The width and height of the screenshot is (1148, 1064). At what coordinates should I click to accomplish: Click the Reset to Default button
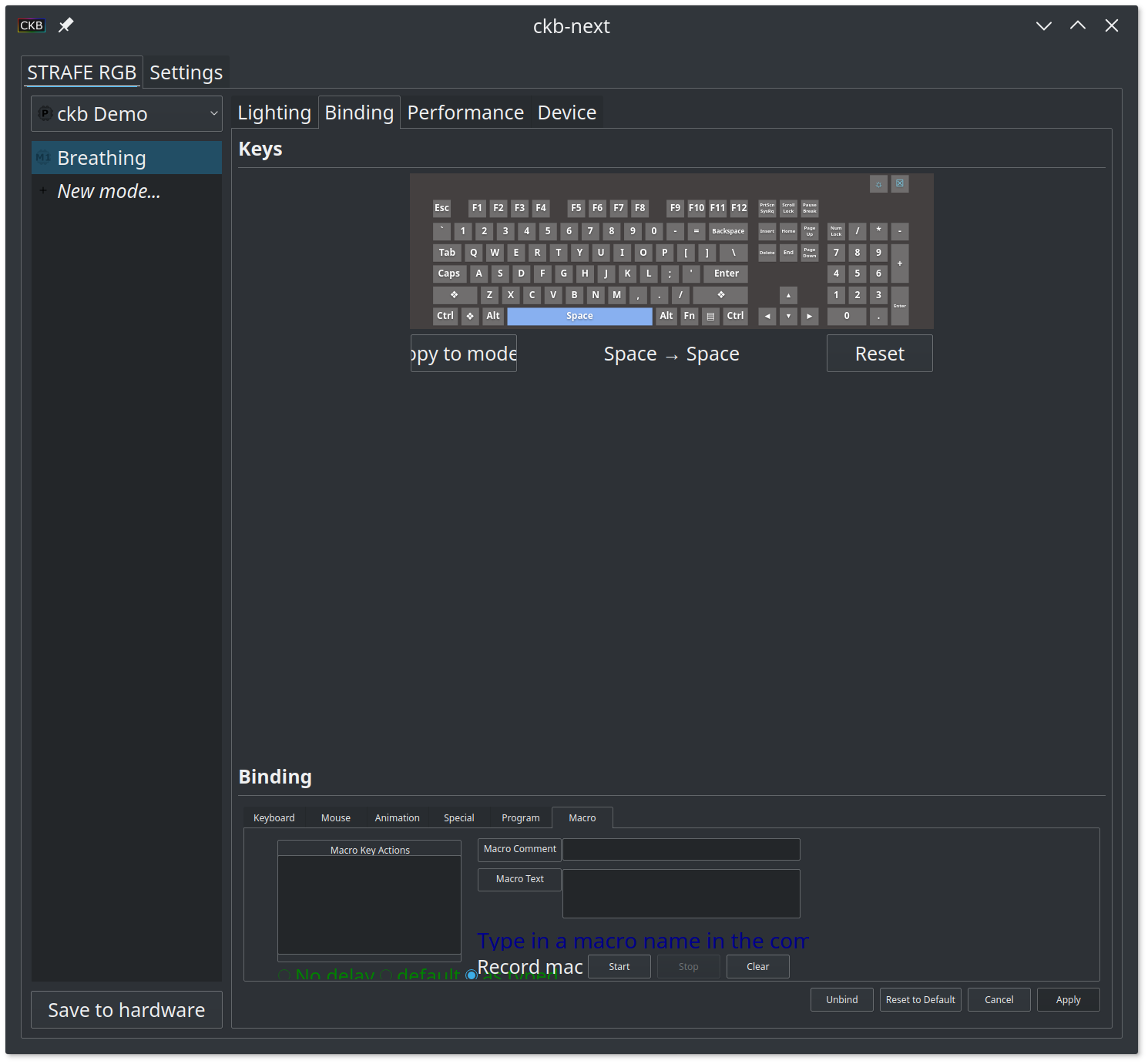coord(921,1000)
